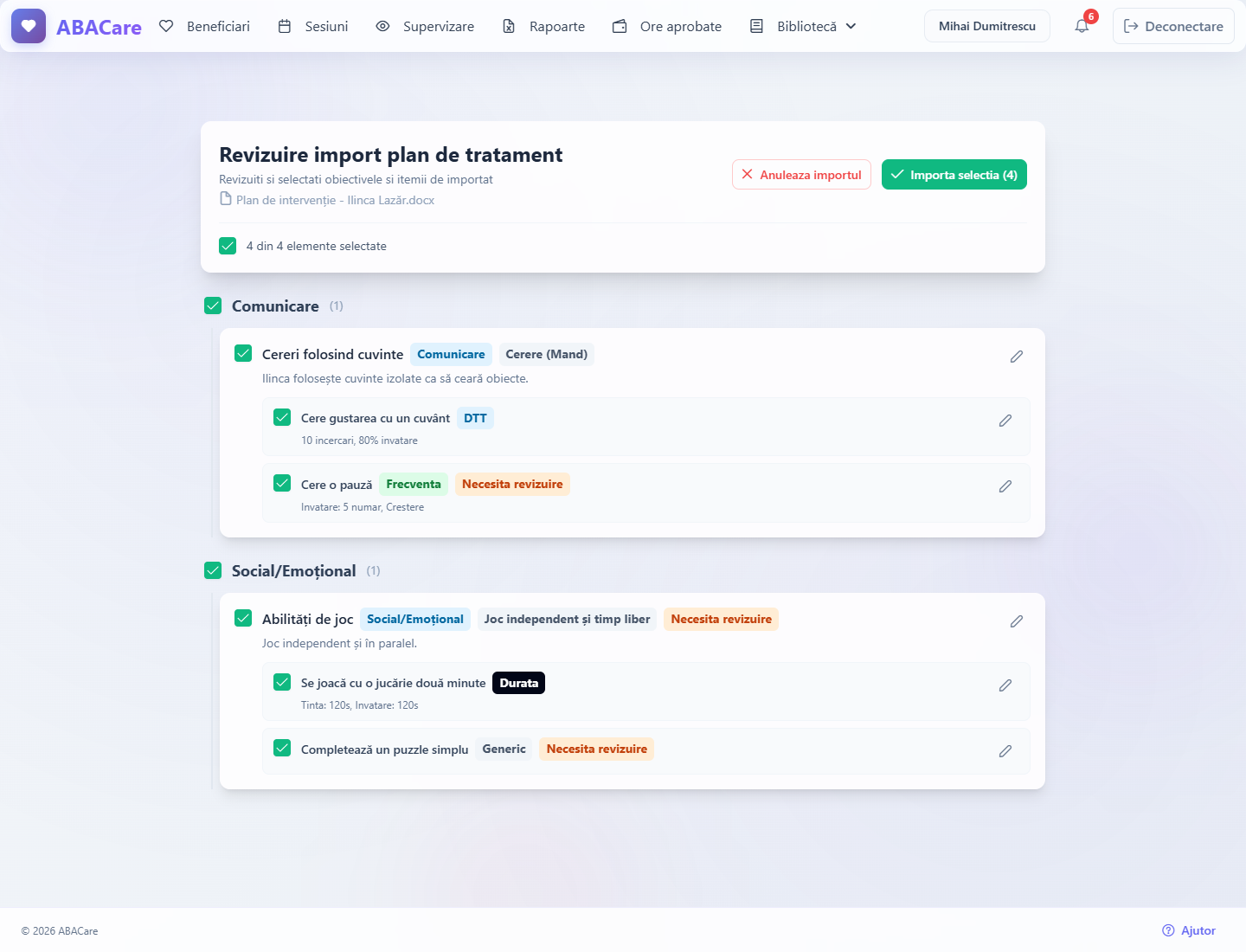
Task: Open the Rapoarte section
Action: [x=544, y=26]
